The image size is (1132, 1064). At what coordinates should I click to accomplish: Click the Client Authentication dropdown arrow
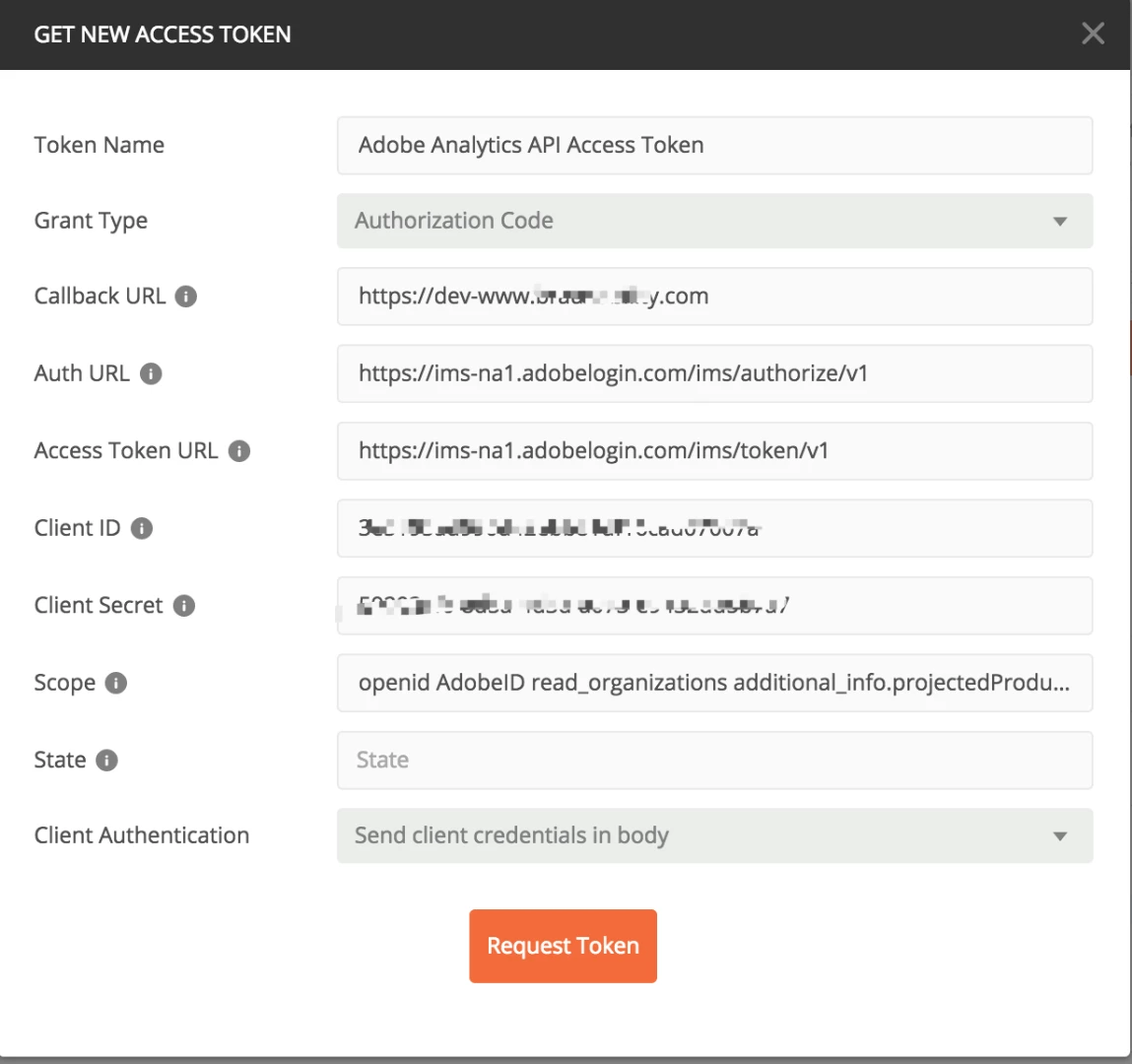coord(1060,836)
